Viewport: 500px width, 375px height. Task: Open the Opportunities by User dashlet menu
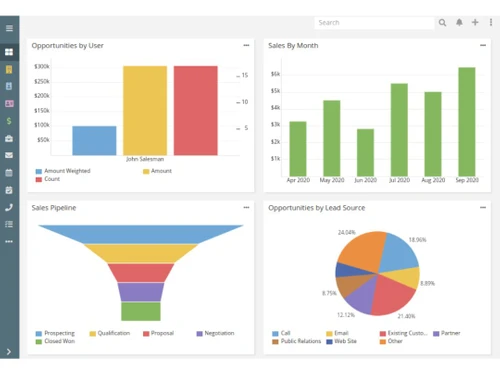(x=246, y=45)
